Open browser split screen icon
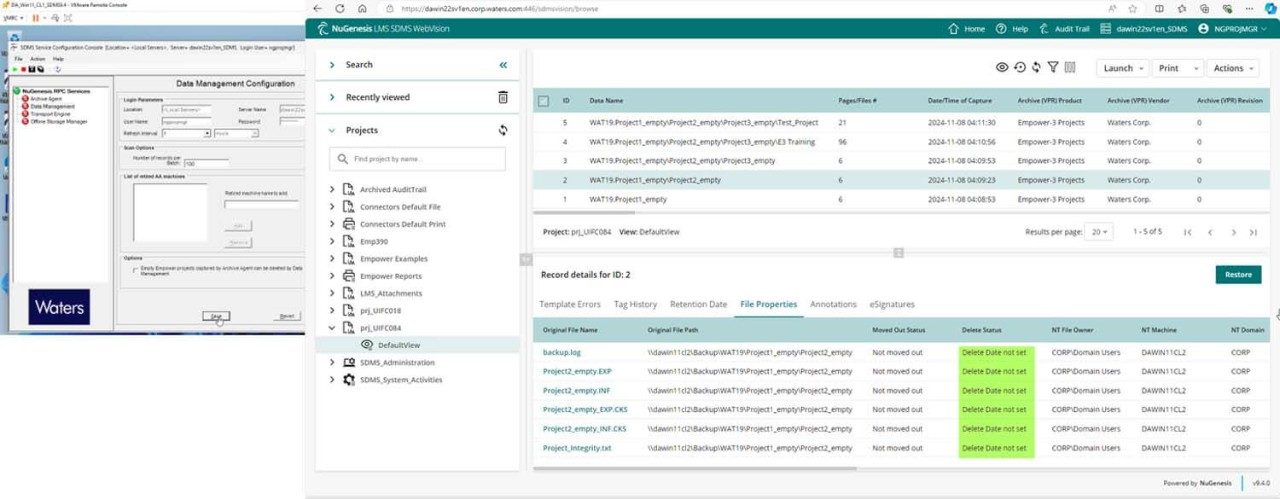This screenshot has height=499, width=1280. pos(1160,7)
